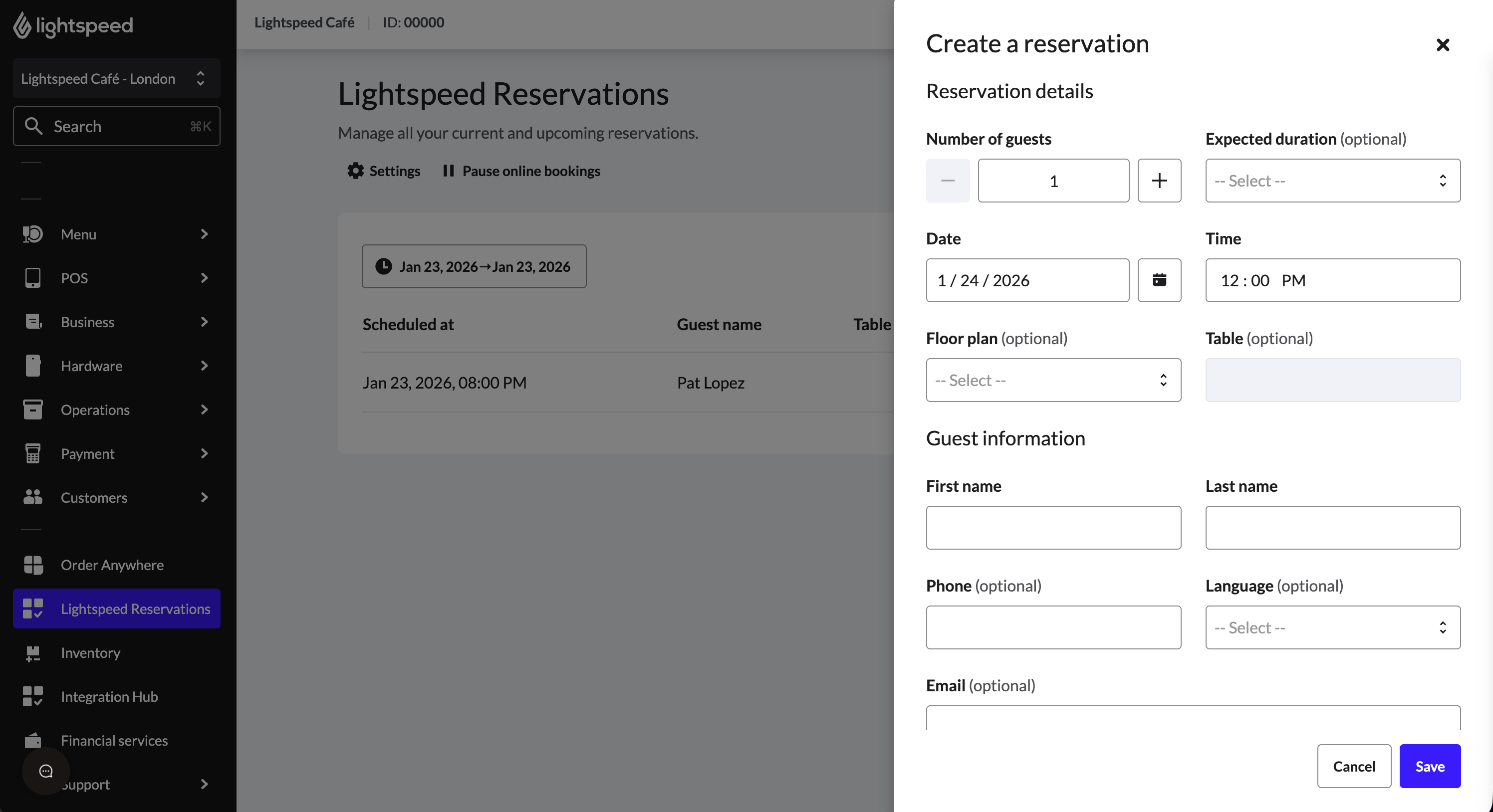
Task: Open Integration Hub from the sidebar
Action: tap(109, 696)
